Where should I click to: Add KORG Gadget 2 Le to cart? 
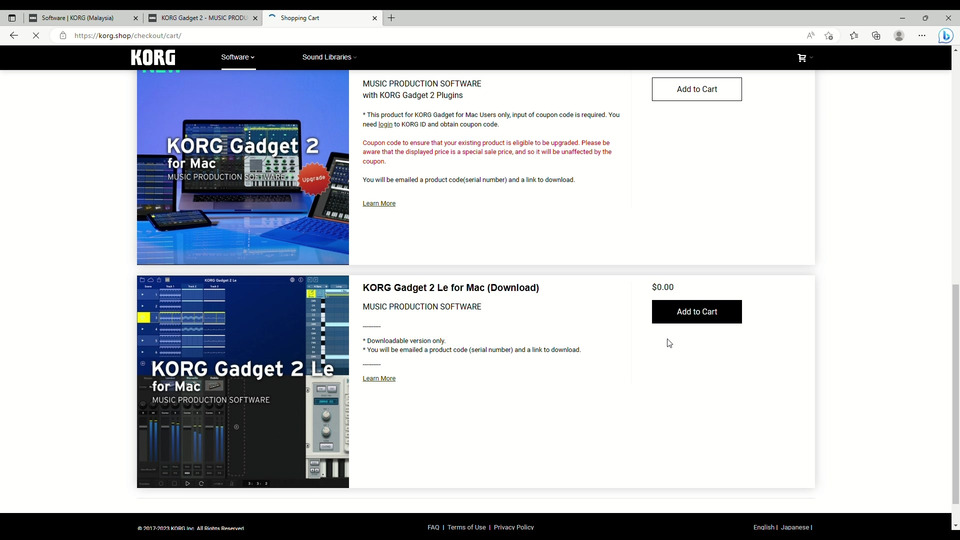[697, 312]
